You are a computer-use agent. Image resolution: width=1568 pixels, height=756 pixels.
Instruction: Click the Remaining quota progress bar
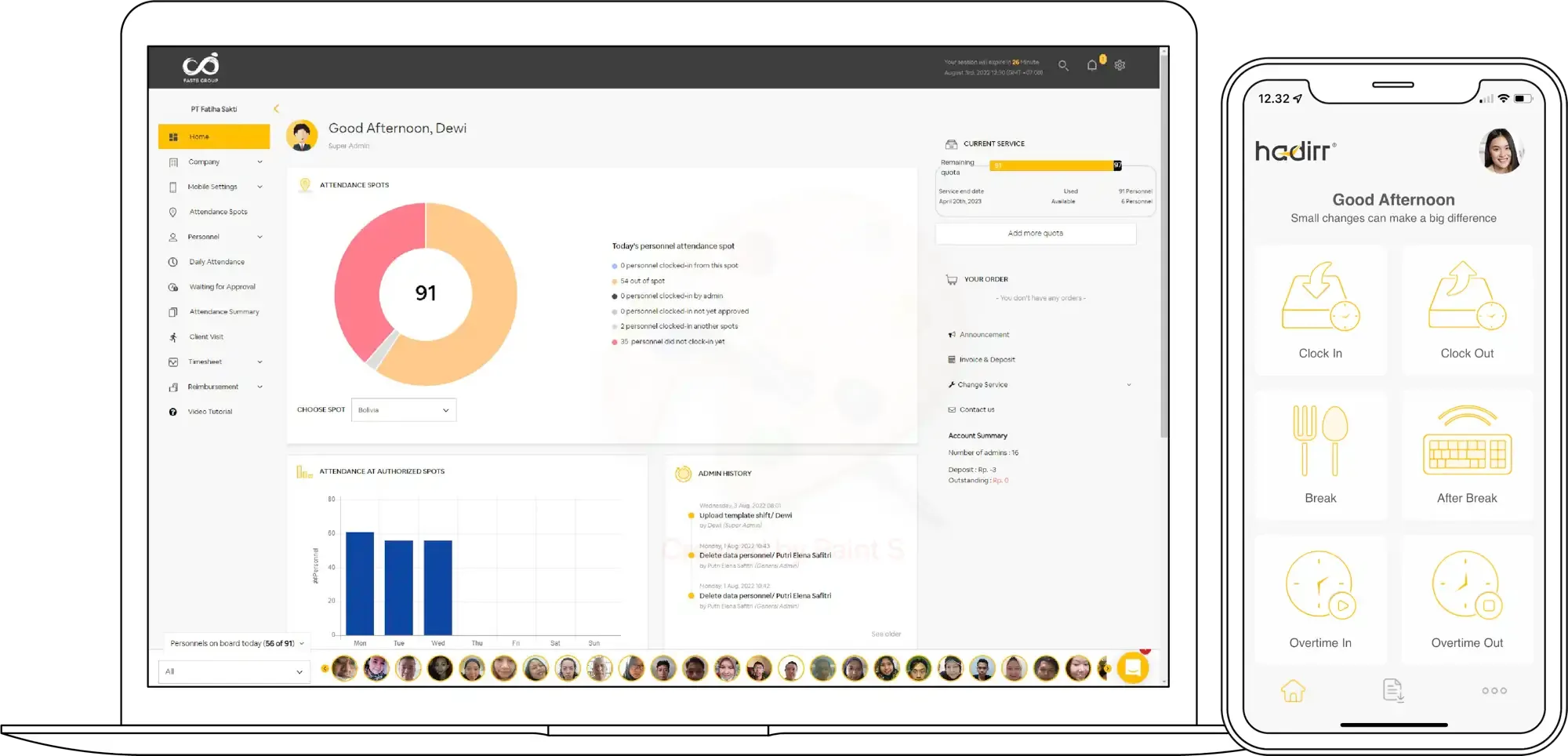coord(1054,165)
